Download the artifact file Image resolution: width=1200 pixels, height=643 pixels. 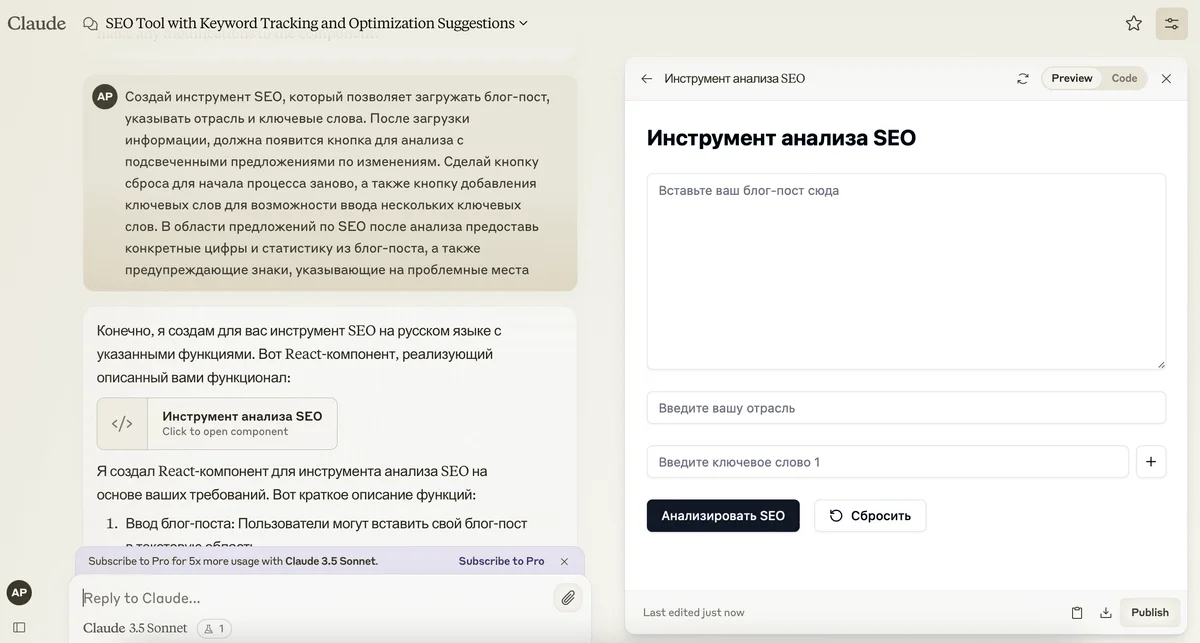[1105, 612]
